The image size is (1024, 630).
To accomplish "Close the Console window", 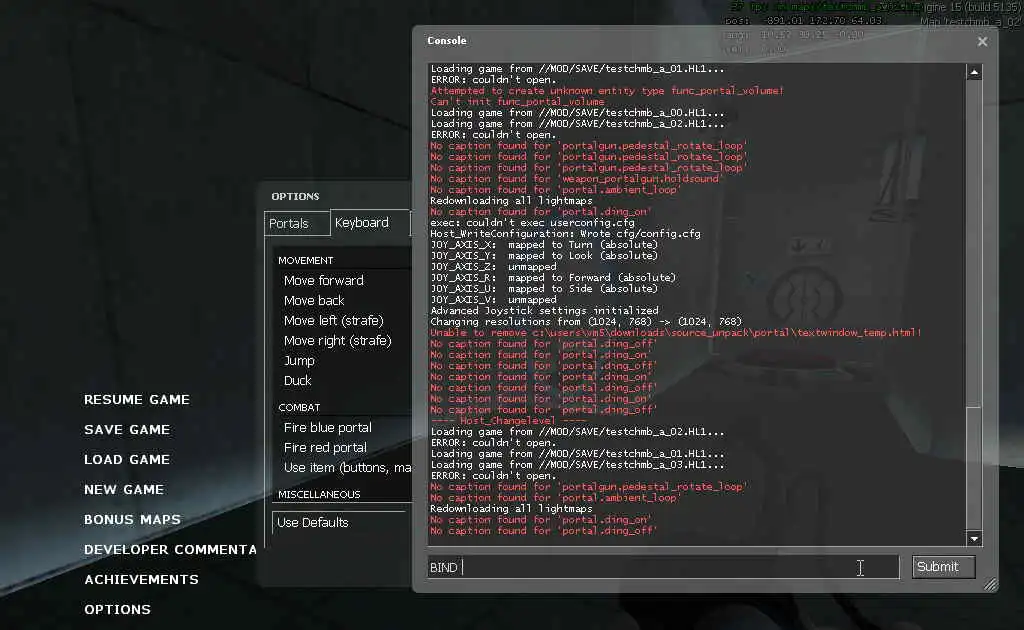I will (982, 42).
